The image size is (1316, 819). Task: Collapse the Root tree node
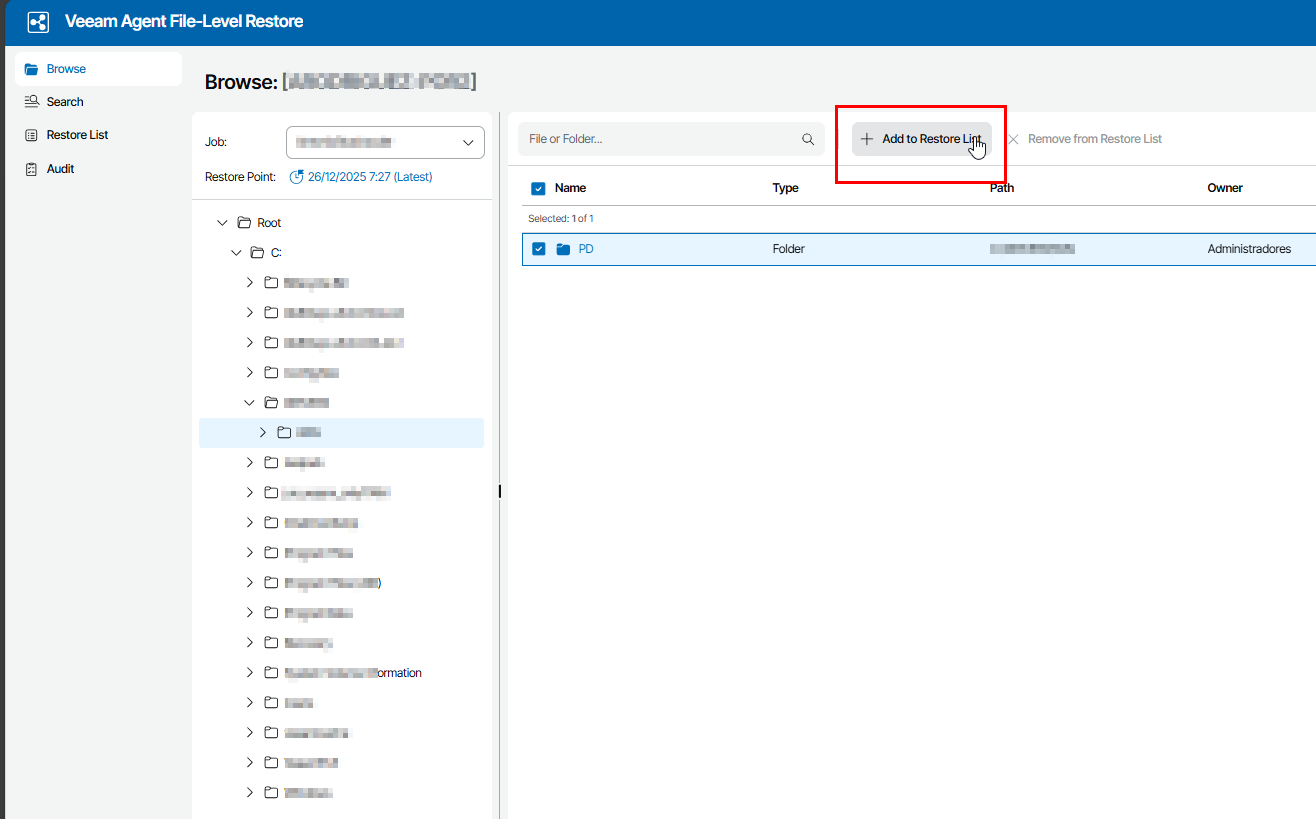tap(222, 223)
